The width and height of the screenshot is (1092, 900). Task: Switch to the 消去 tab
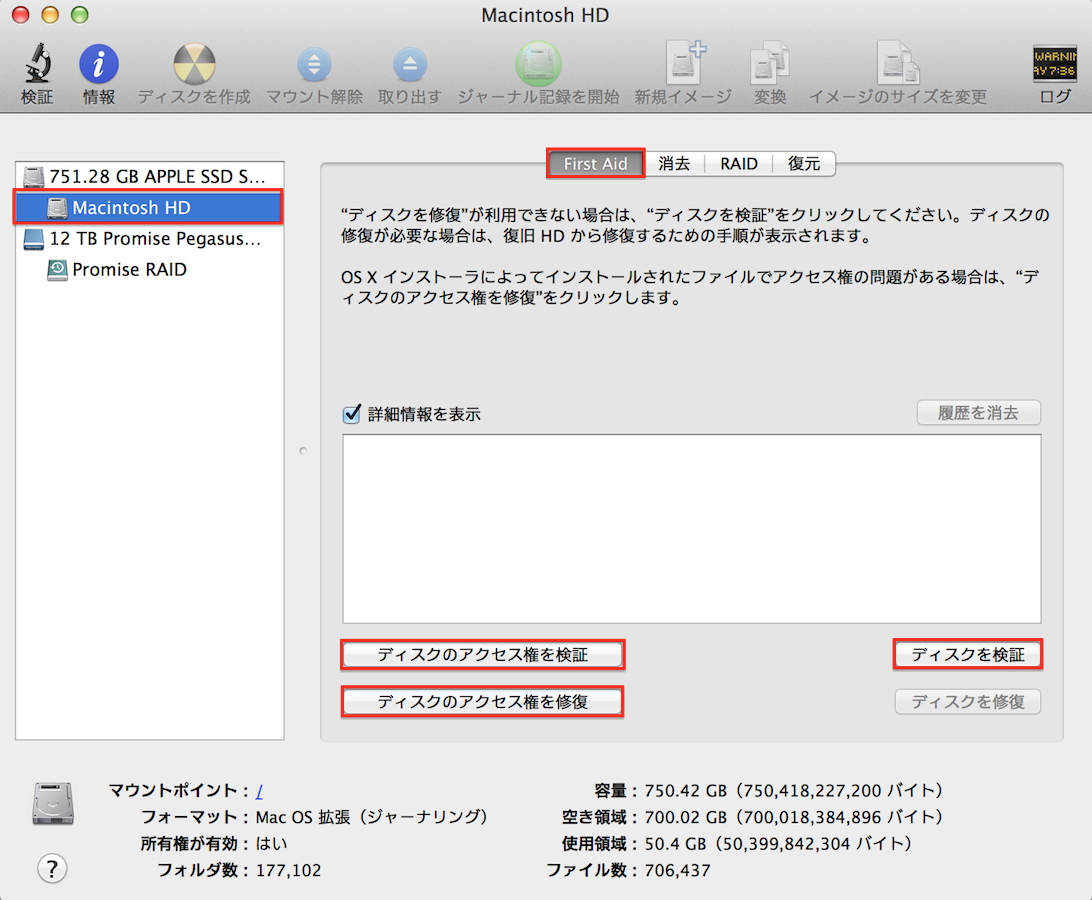pos(674,164)
